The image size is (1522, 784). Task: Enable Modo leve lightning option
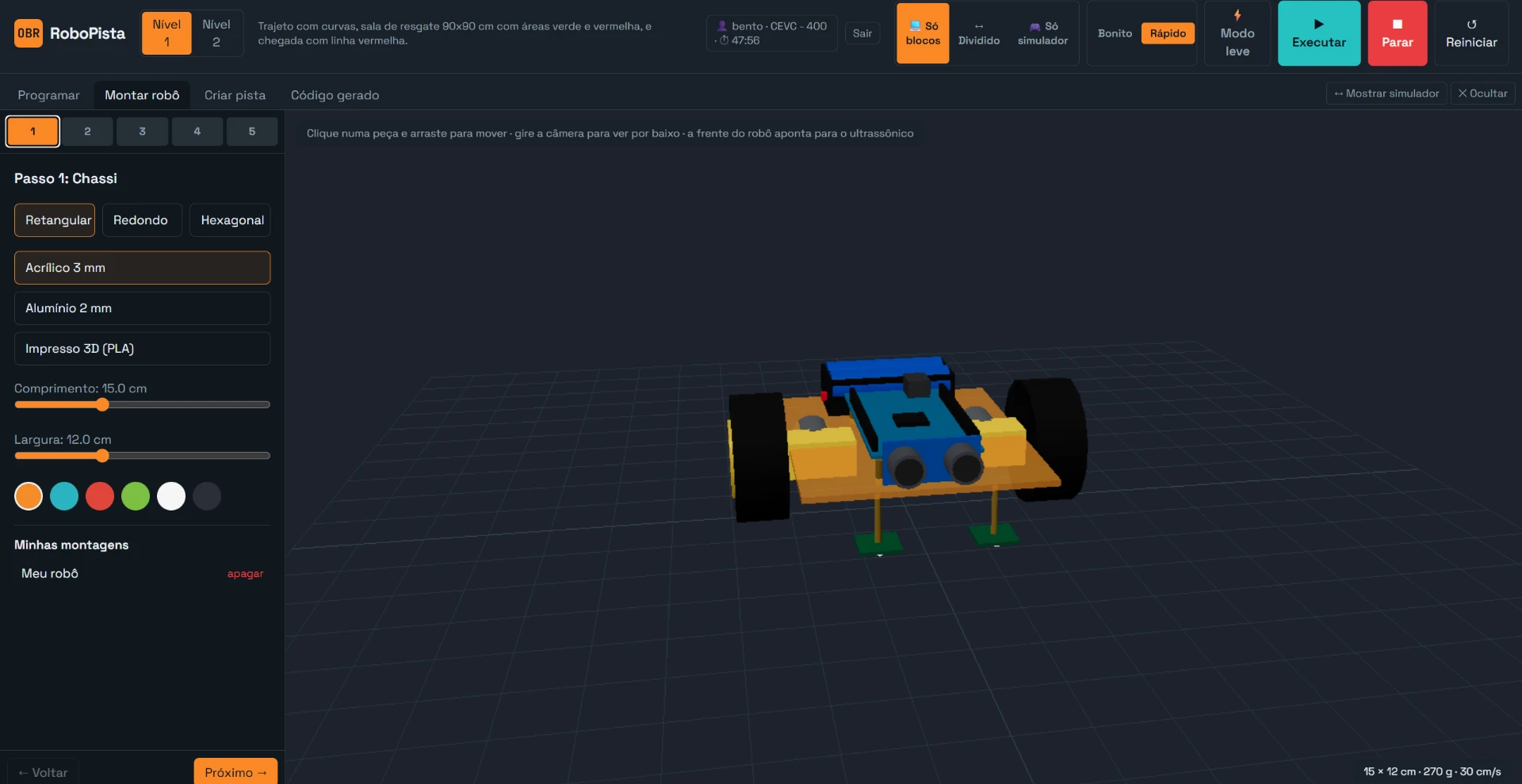[x=1237, y=33]
